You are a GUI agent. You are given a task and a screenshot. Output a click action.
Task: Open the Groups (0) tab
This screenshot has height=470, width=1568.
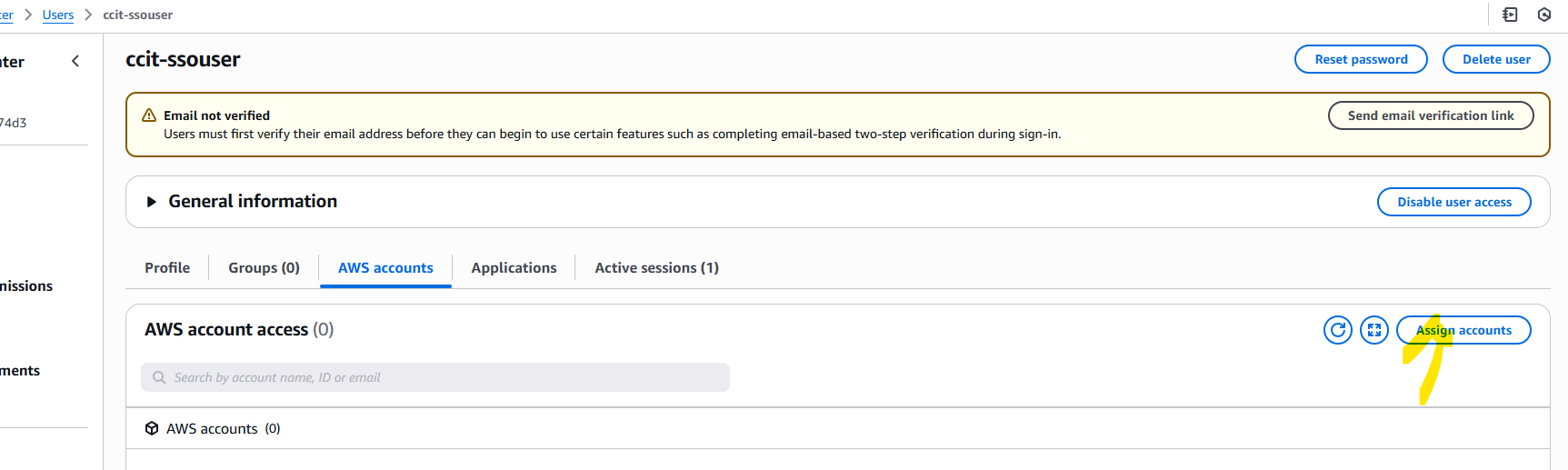pyautogui.click(x=264, y=267)
